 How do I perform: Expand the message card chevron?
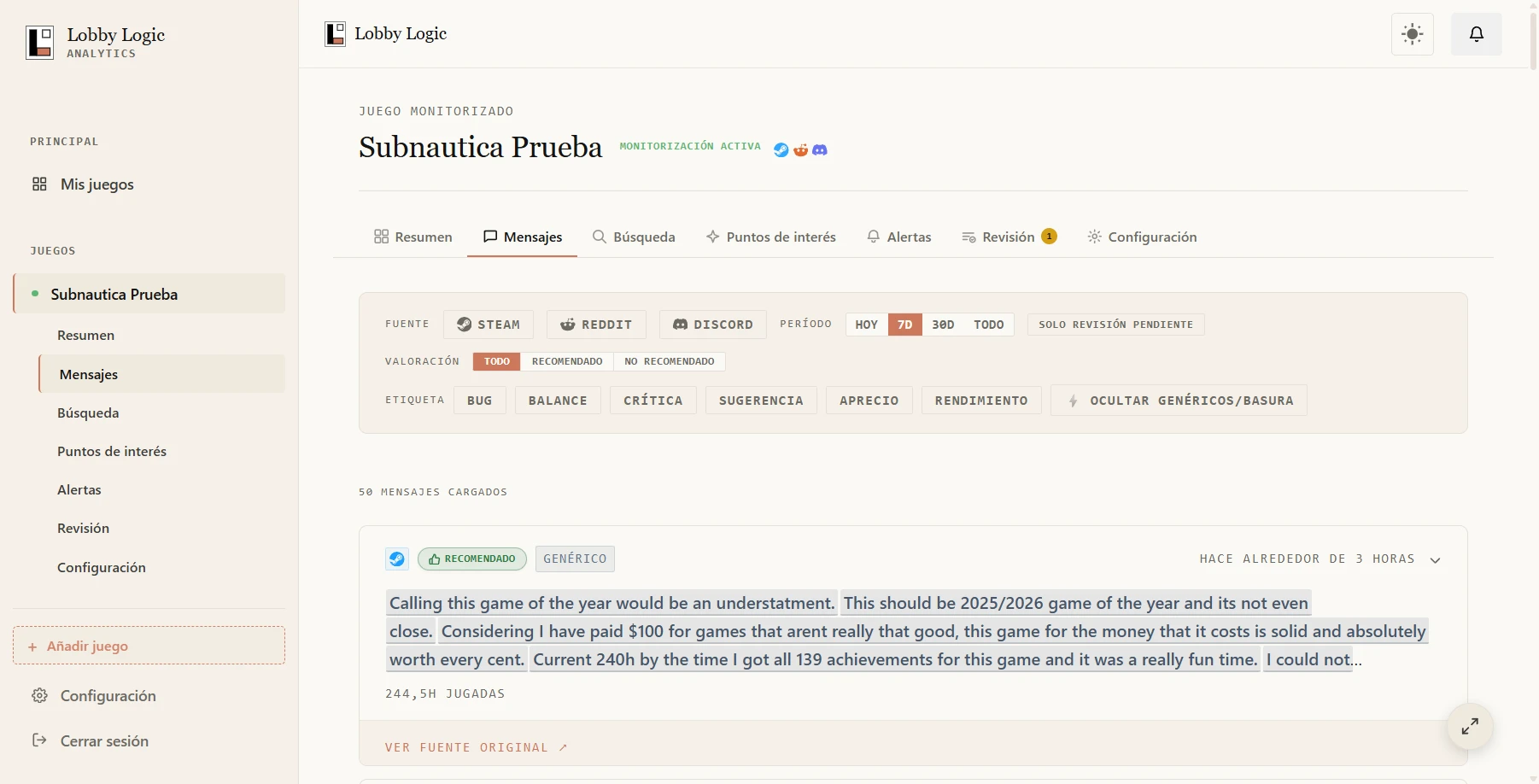click(1435, 560)
